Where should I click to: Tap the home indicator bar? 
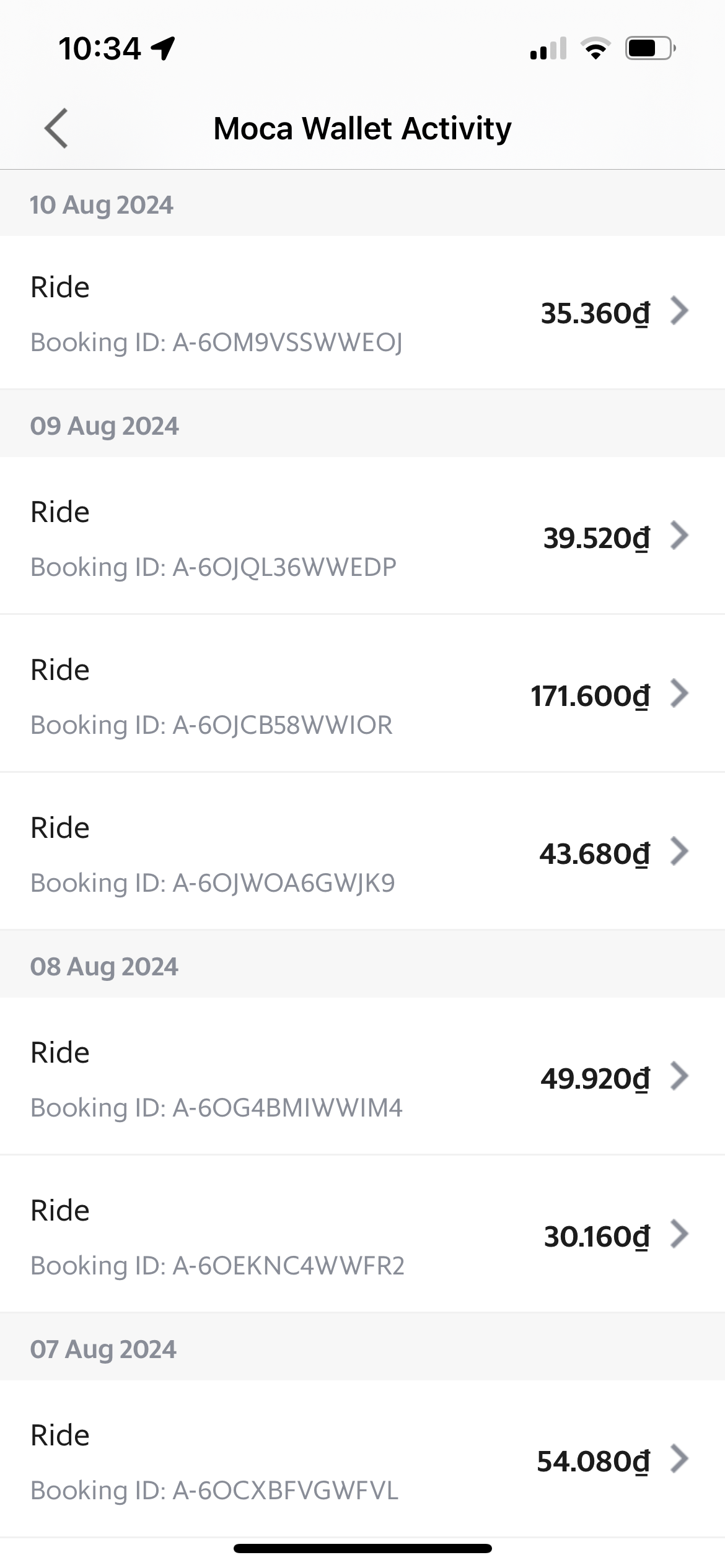362,1549
